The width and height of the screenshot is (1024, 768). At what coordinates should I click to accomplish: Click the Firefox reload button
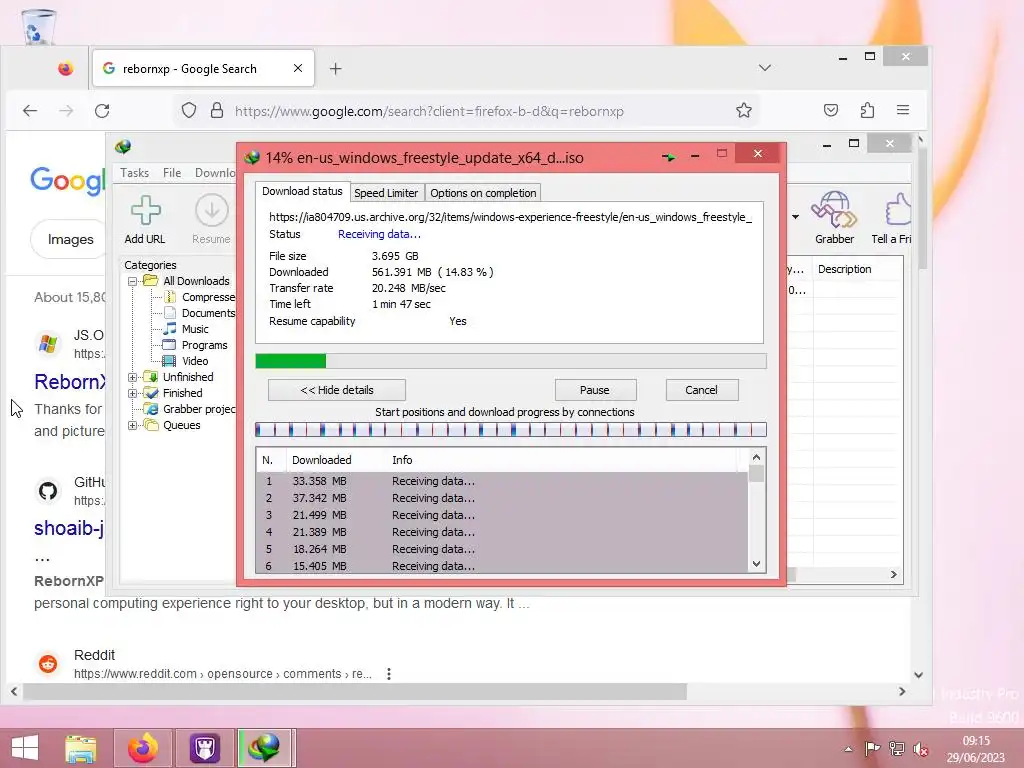click(x=102, y=111)
